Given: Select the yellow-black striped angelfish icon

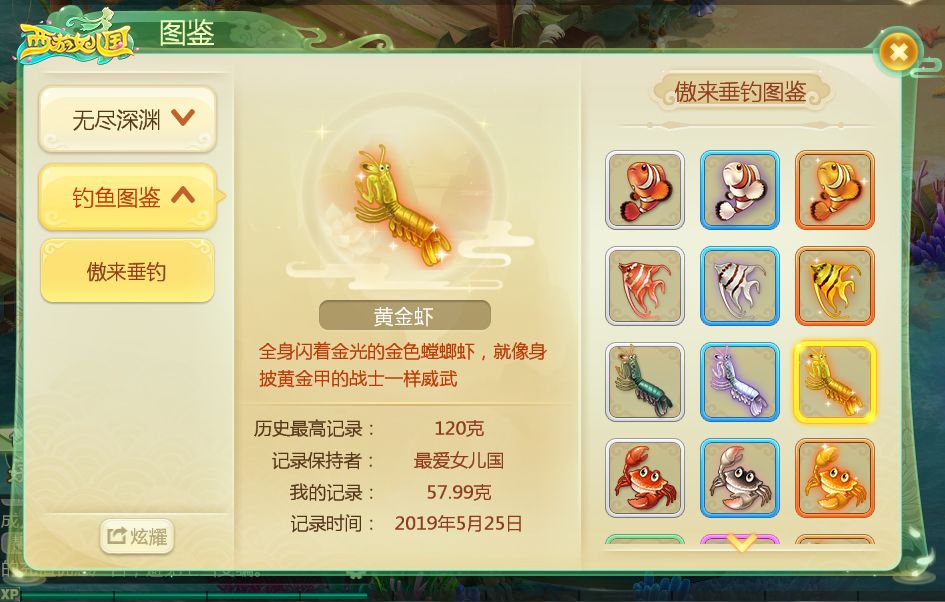Looking at the screenshot, I should [x=835, y=286].
